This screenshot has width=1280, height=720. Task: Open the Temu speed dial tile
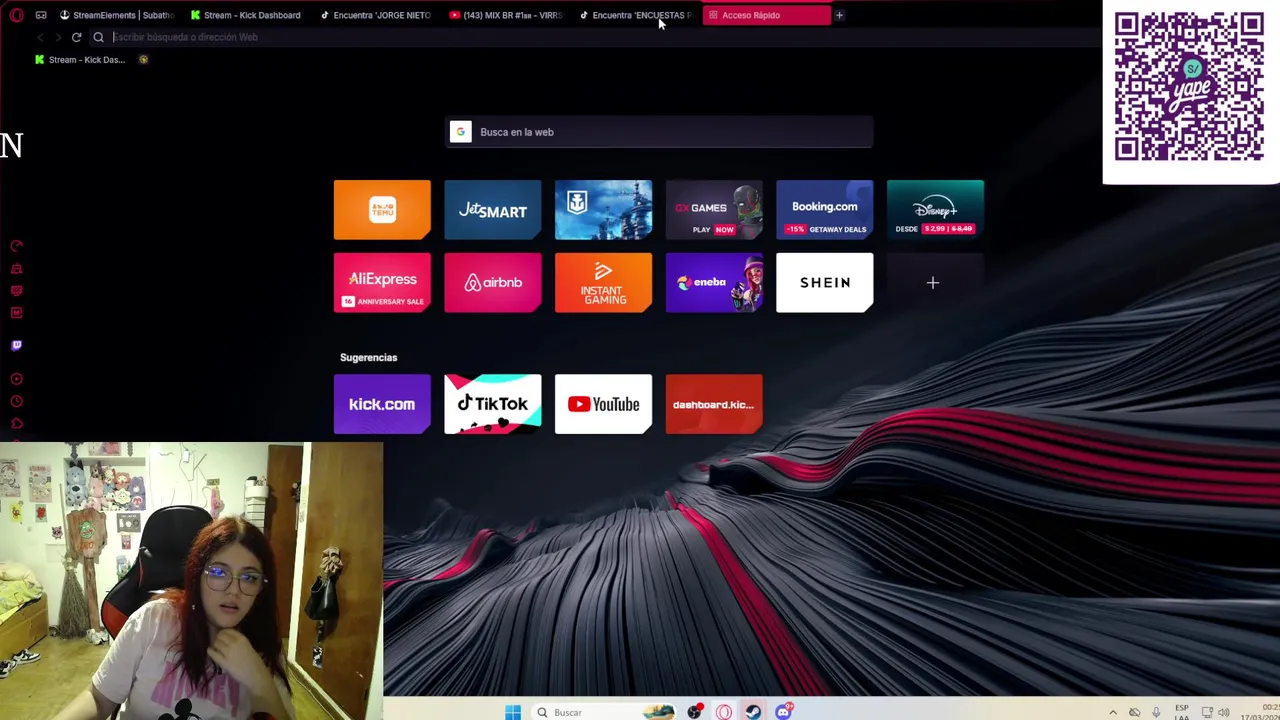[382, 210]
